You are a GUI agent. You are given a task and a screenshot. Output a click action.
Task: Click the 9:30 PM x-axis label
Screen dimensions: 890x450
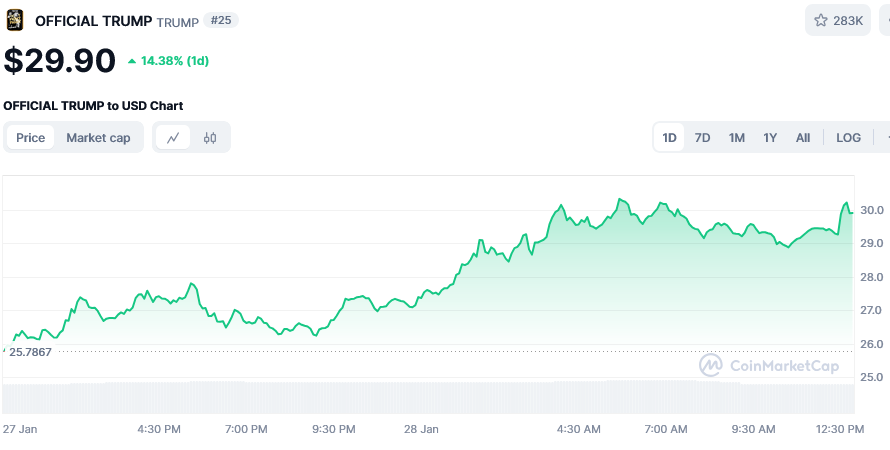tap(334, 429)
